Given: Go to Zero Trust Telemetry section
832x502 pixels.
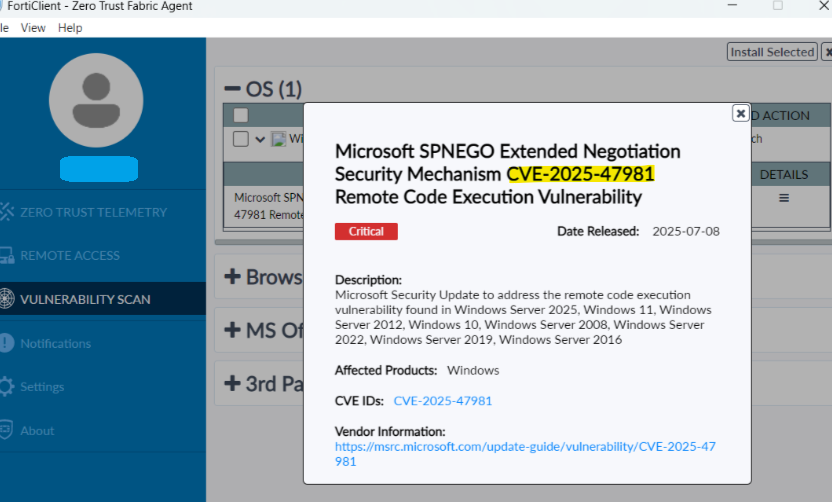Looking at the screenshot, I should pyautogui.click(x=93, y=212).
